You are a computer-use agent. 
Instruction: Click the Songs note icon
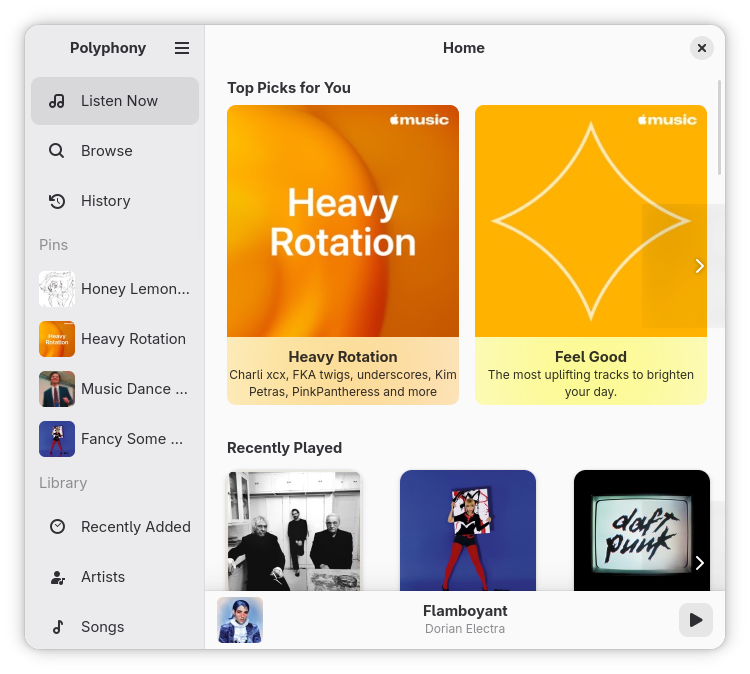(57, 627)
